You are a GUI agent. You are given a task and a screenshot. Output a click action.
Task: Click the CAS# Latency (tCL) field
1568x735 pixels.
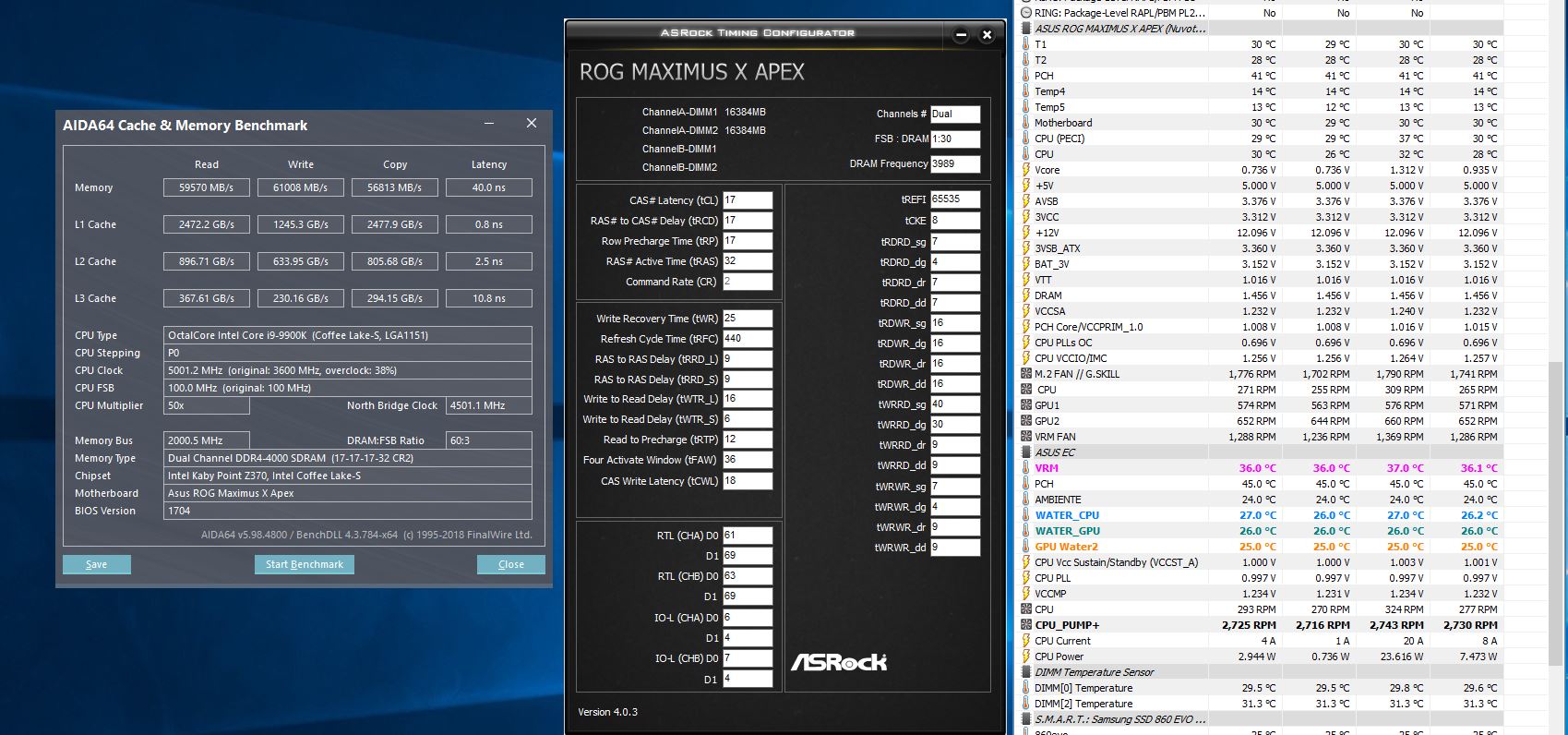coord(748,200)
